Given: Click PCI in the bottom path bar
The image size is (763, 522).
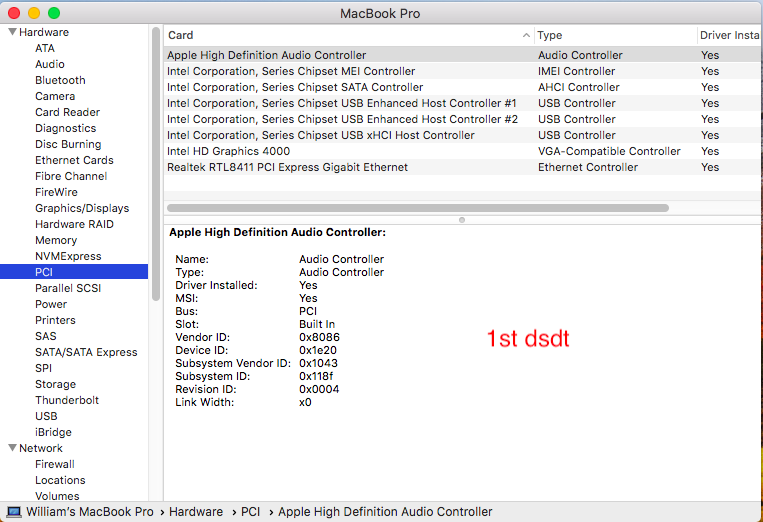Looking at the screenshot, I should click(251, 511).
